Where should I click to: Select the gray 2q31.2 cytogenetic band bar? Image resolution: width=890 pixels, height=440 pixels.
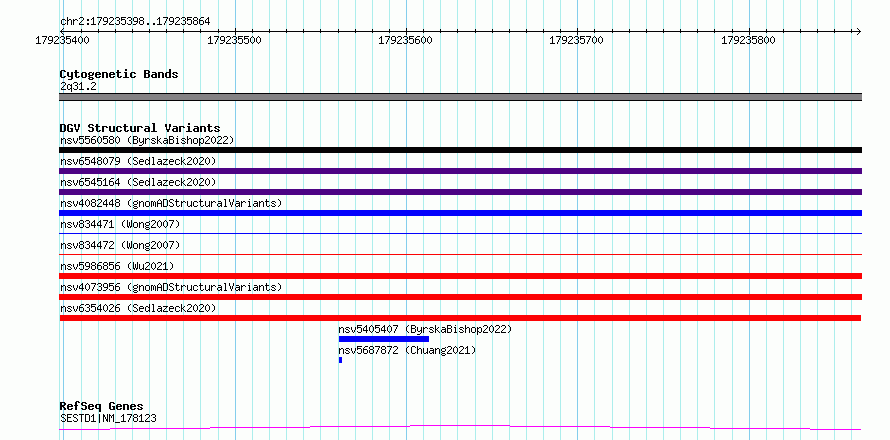460,97
